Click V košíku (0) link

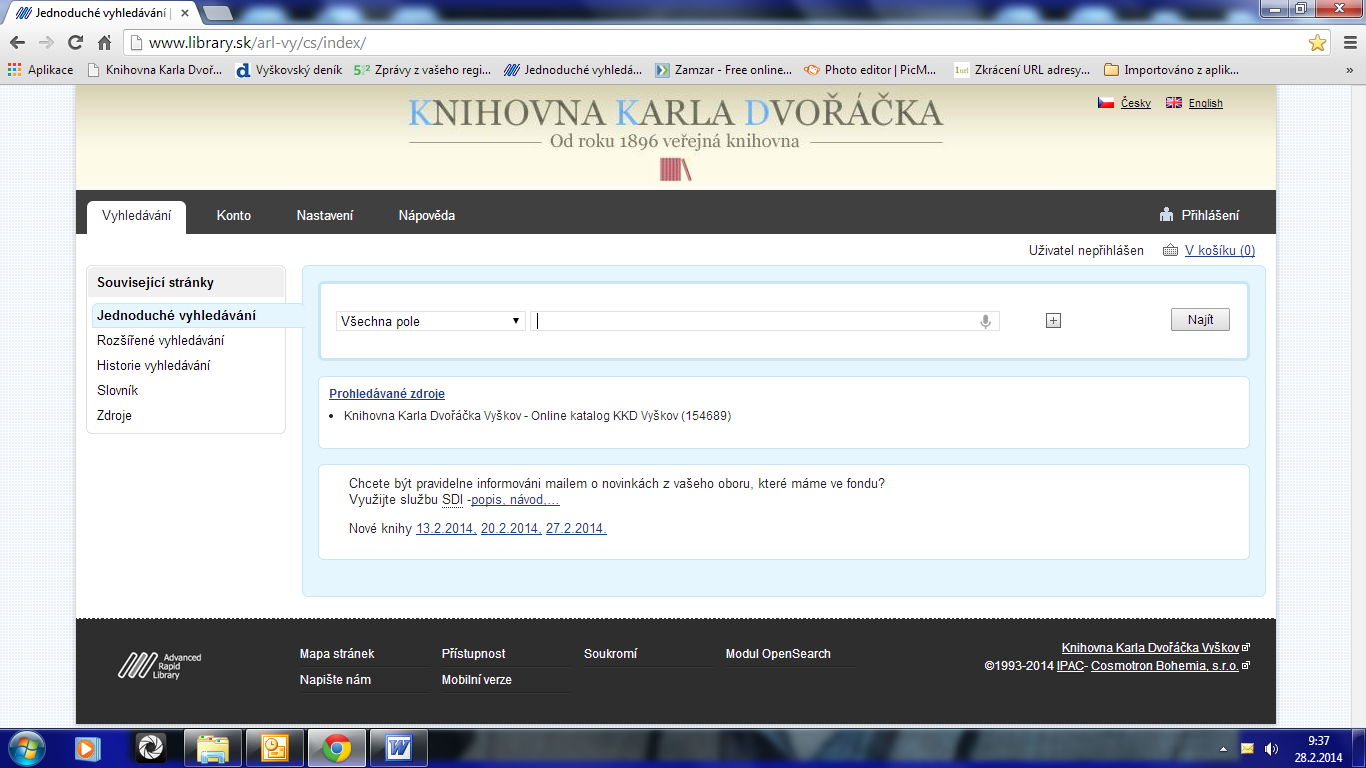(x=1220, y=251)
